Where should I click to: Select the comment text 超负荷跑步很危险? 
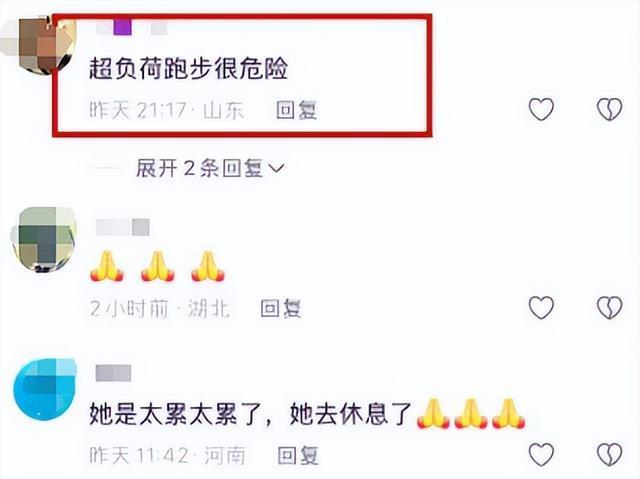189,68
